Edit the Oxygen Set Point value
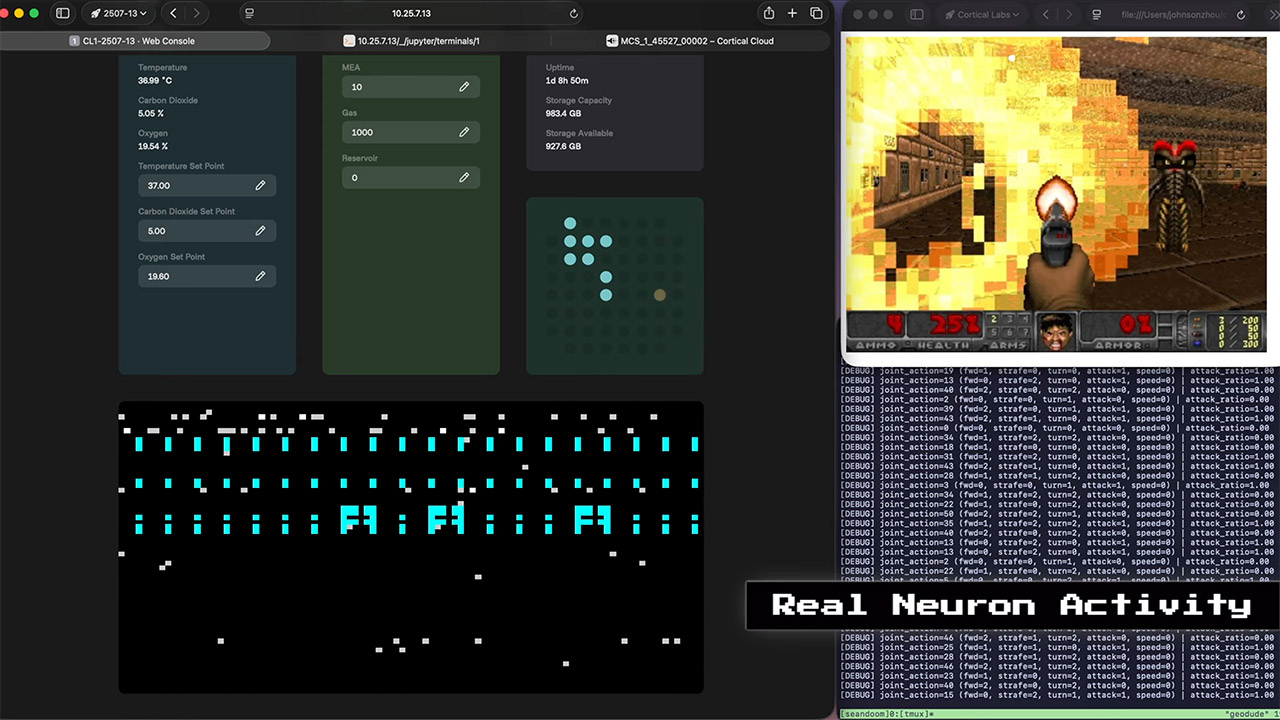The width and height of the screenshot is (1280, 720). point(260,276)
